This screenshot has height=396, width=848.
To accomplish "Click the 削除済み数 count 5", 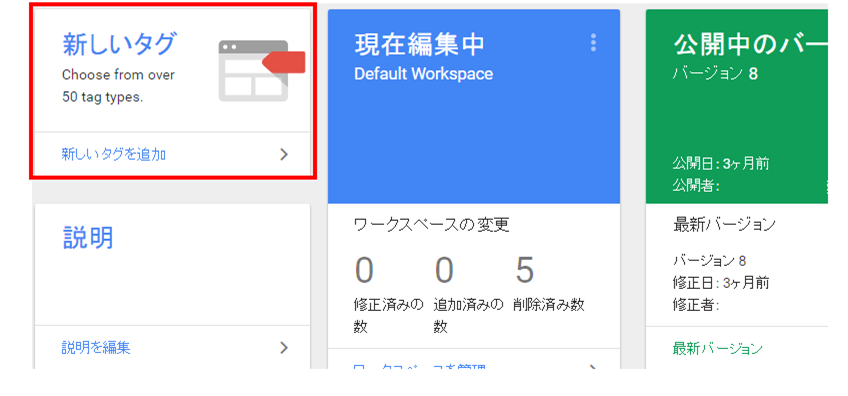I will (x=524, y=270).
